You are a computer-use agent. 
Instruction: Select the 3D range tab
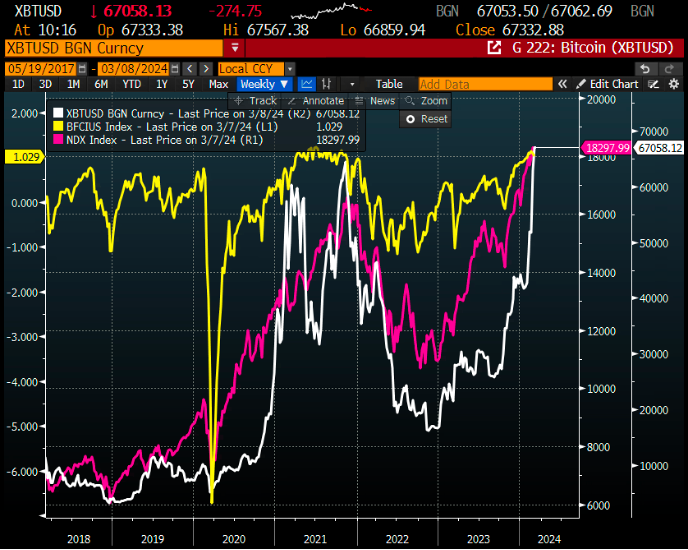click(45, 84)
